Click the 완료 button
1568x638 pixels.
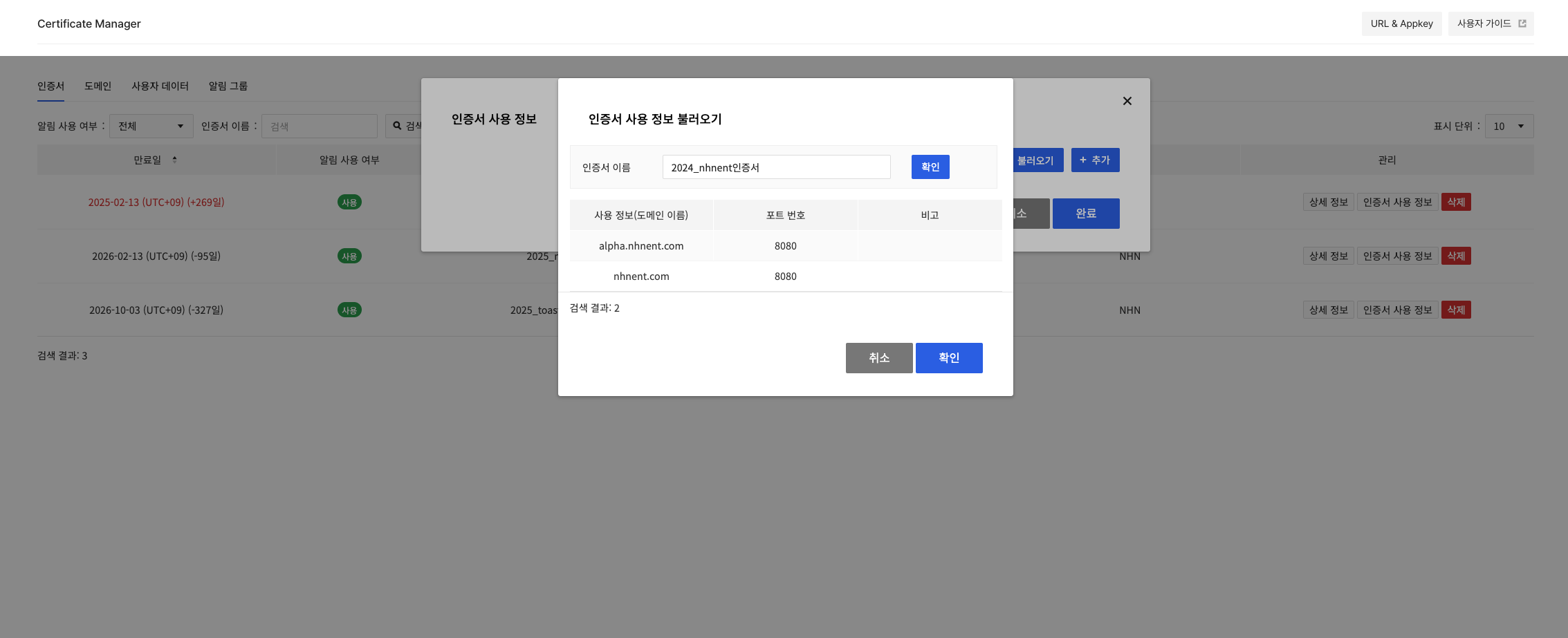pos(1085,214)
